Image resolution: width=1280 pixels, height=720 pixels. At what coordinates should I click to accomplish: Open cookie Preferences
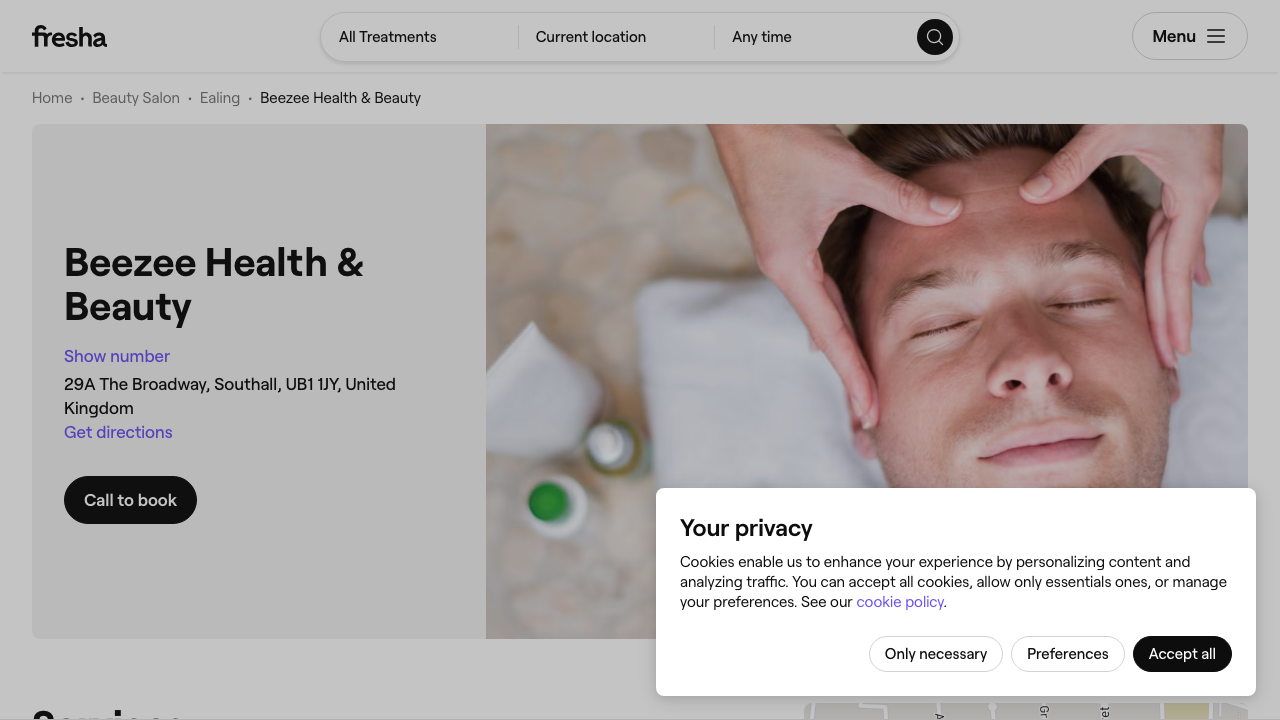[x=1068, y=654]
